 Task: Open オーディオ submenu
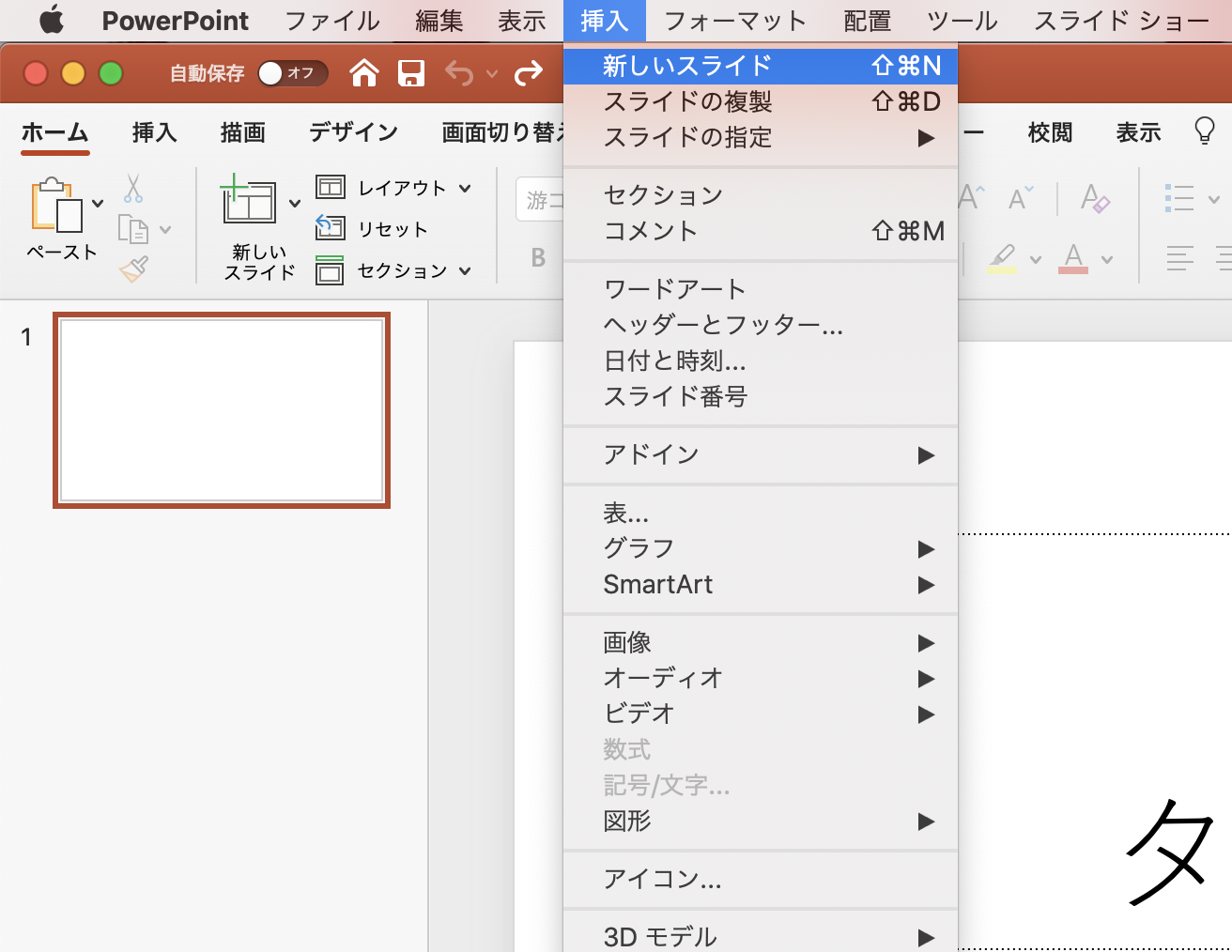761,678
